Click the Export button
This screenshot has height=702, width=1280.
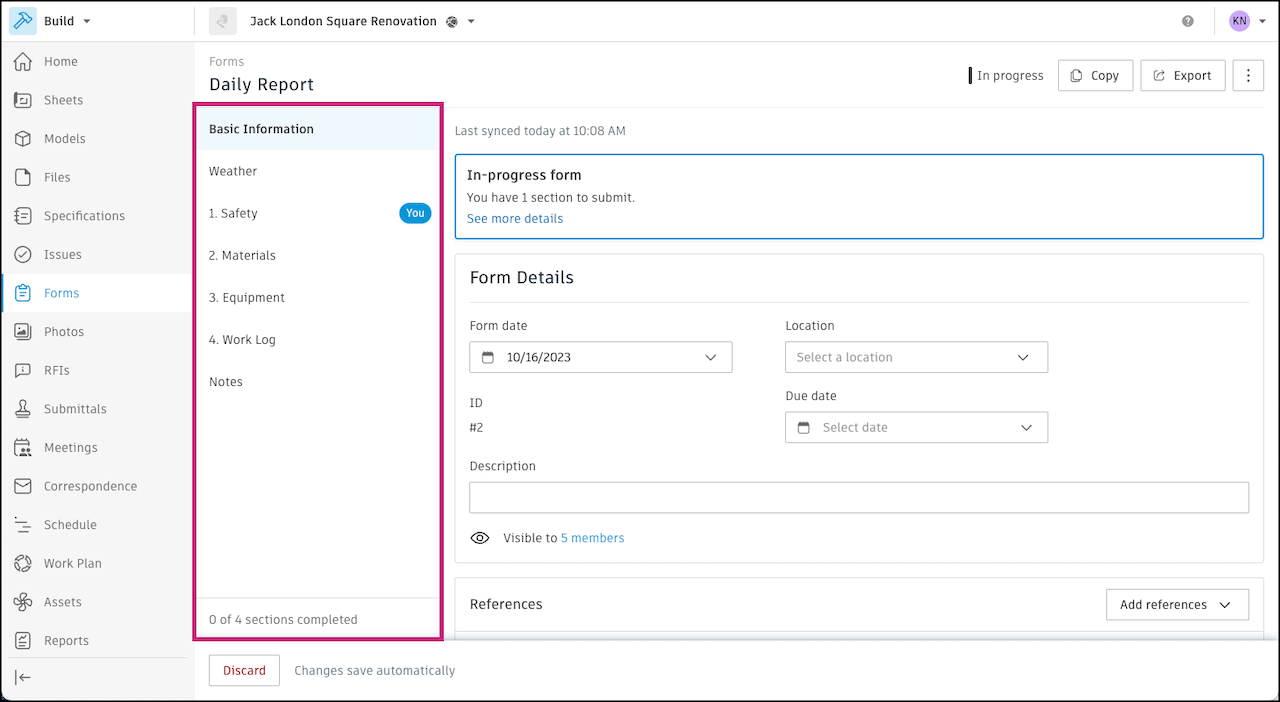(1182, 76)
